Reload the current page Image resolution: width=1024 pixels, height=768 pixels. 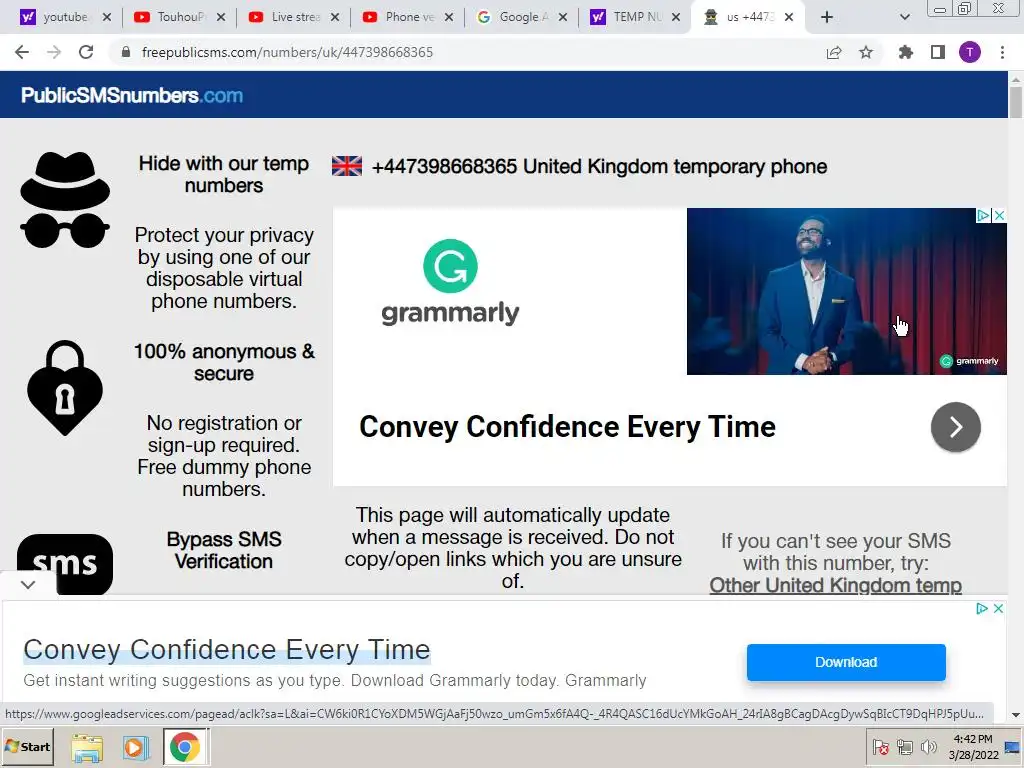pos(86,52)
